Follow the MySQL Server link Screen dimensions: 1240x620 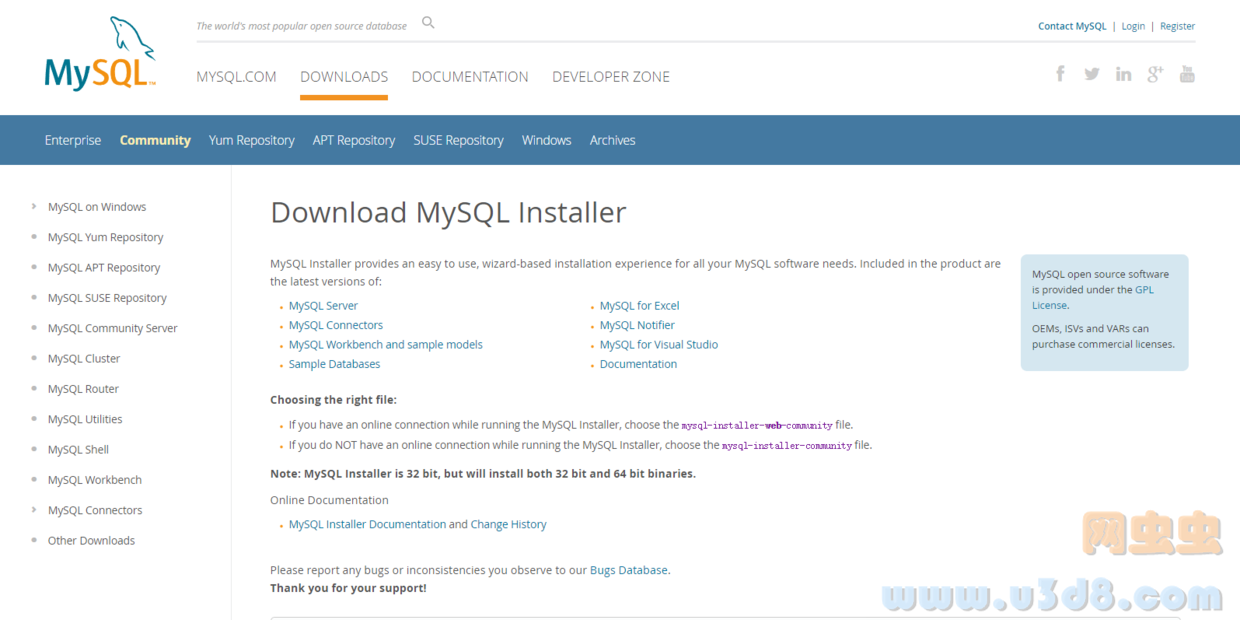coord(323,306)
